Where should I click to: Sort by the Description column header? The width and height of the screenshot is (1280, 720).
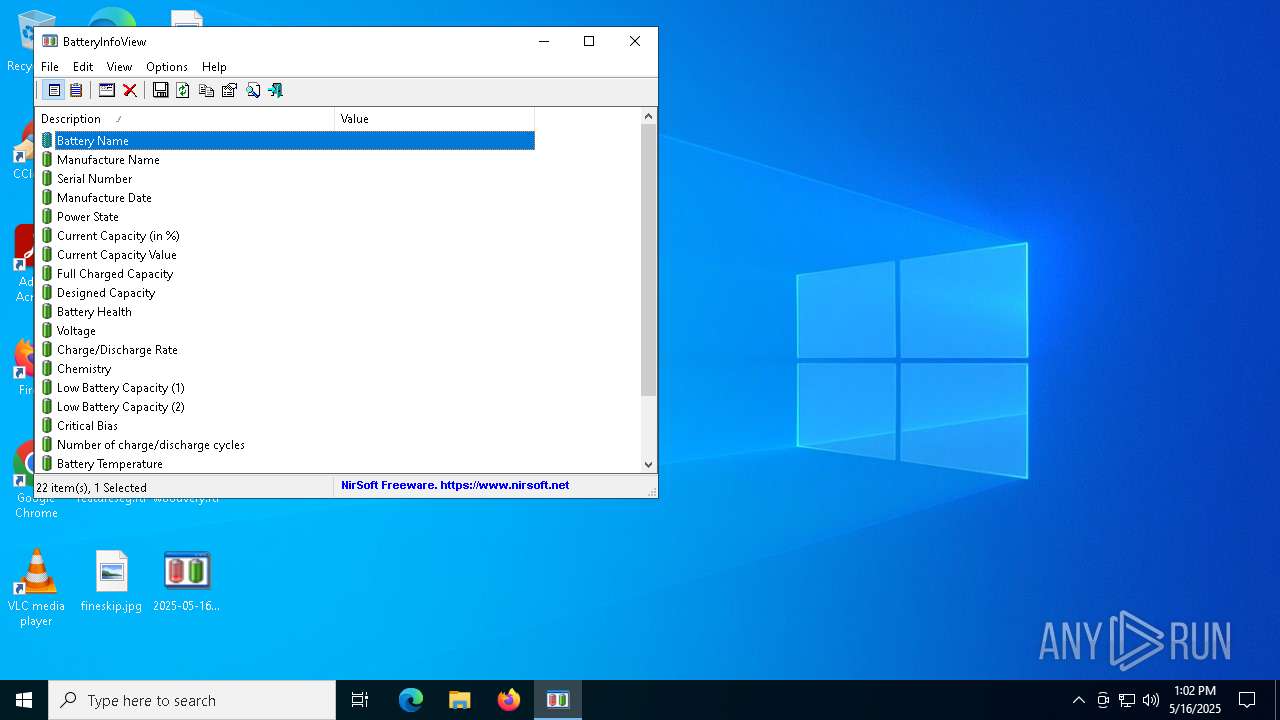(x=185, y=119)
